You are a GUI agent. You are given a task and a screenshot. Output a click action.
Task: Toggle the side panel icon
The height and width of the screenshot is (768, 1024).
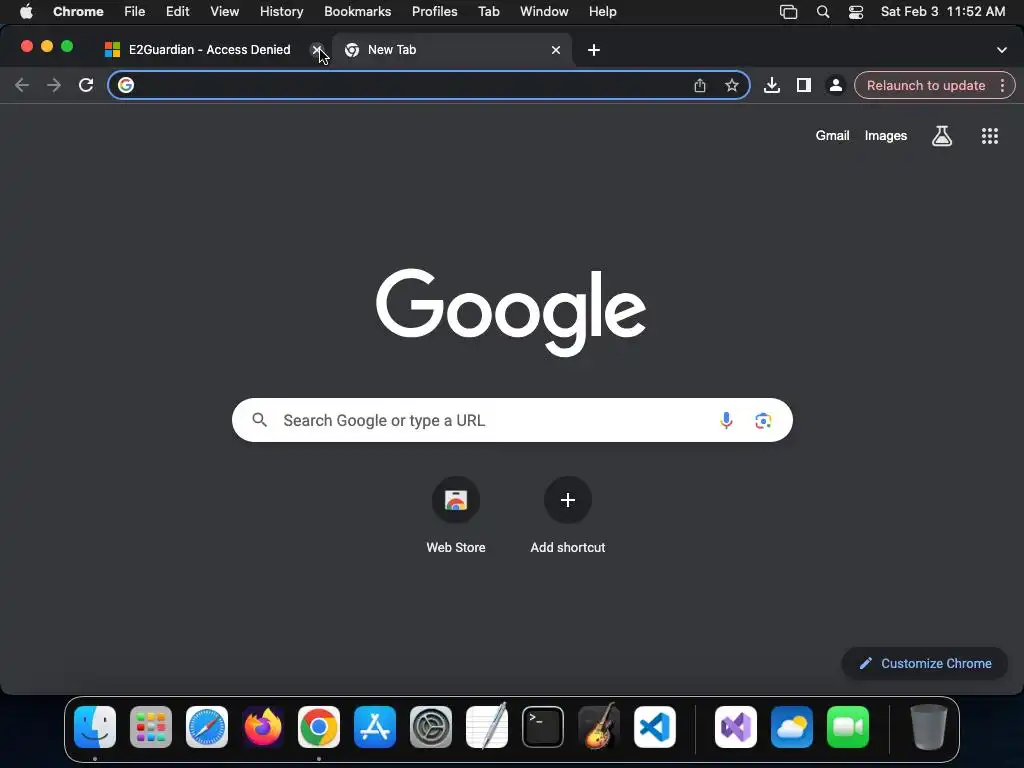coord(804,85)
